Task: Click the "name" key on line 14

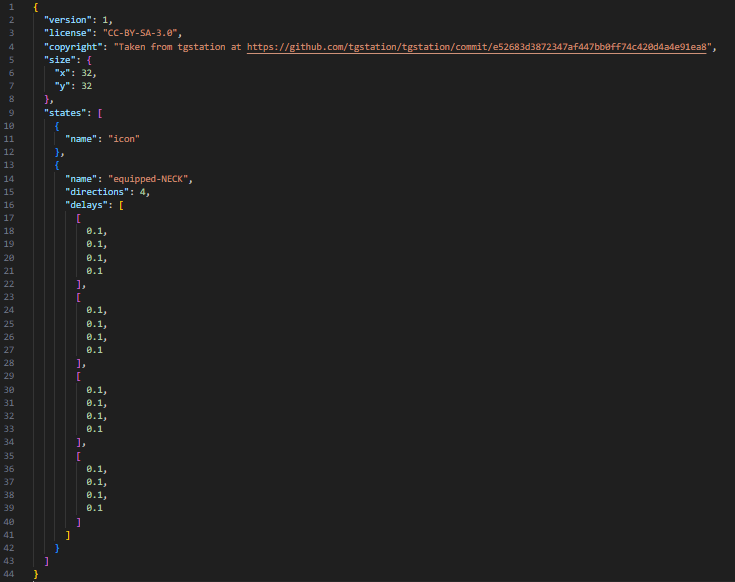Action: point(81,179)
